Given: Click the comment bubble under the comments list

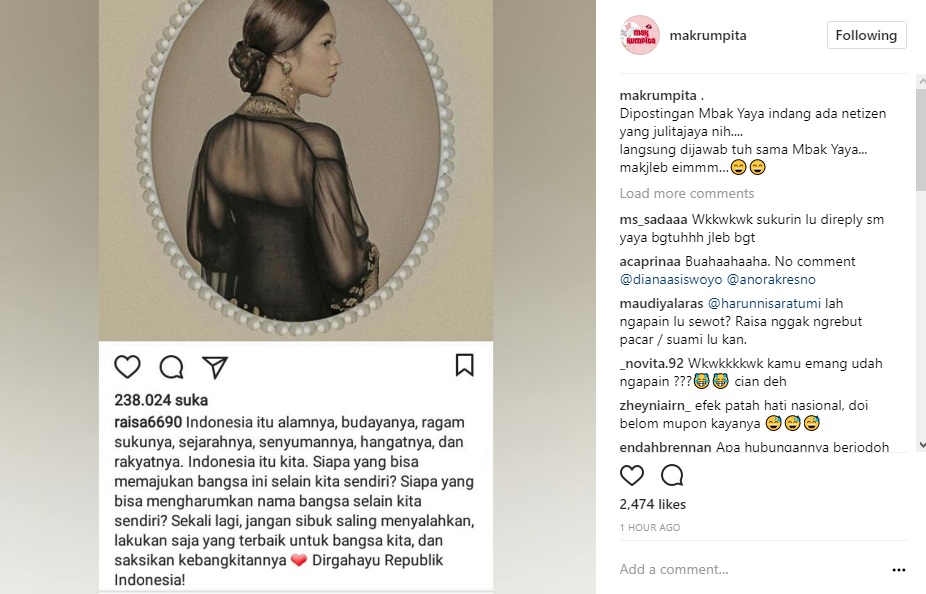Looking at the screenshot, I should (x=672, y=475).
